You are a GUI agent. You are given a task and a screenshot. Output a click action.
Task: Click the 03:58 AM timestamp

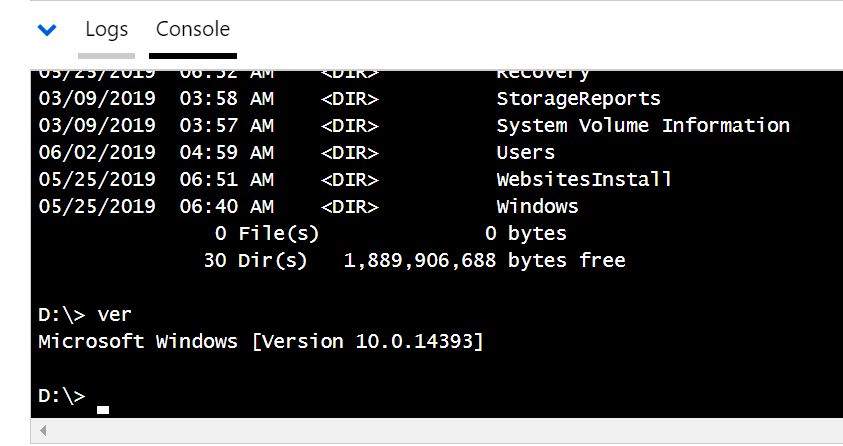[x=226, y=99]
